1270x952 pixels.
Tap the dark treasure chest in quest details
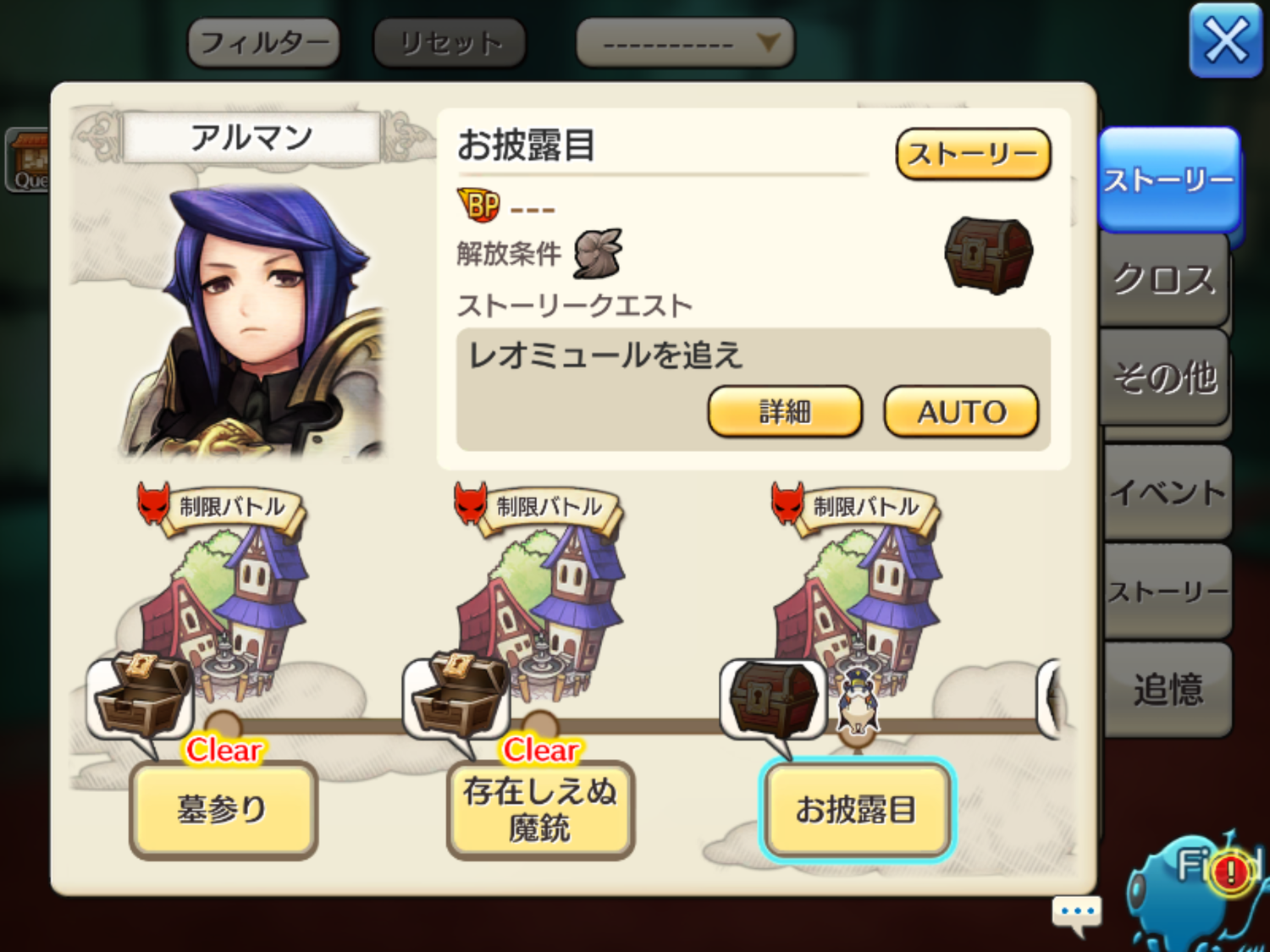(x=989, y=256)
